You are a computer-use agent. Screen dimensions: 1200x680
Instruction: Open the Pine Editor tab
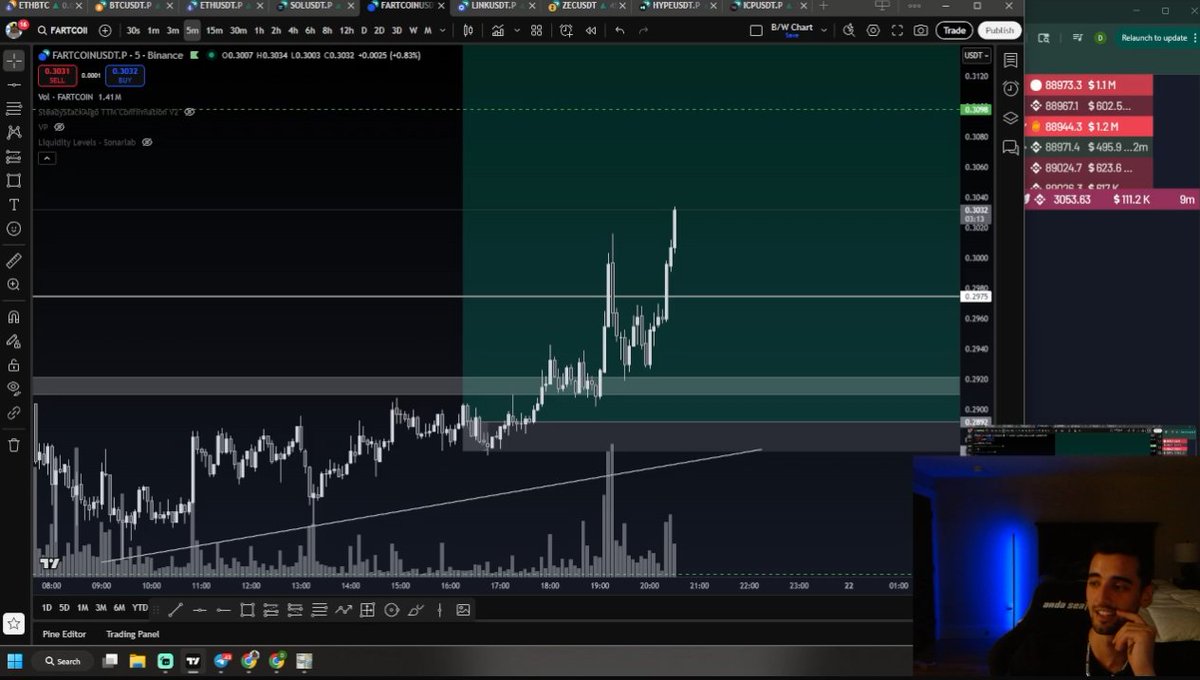pos(64,634)
